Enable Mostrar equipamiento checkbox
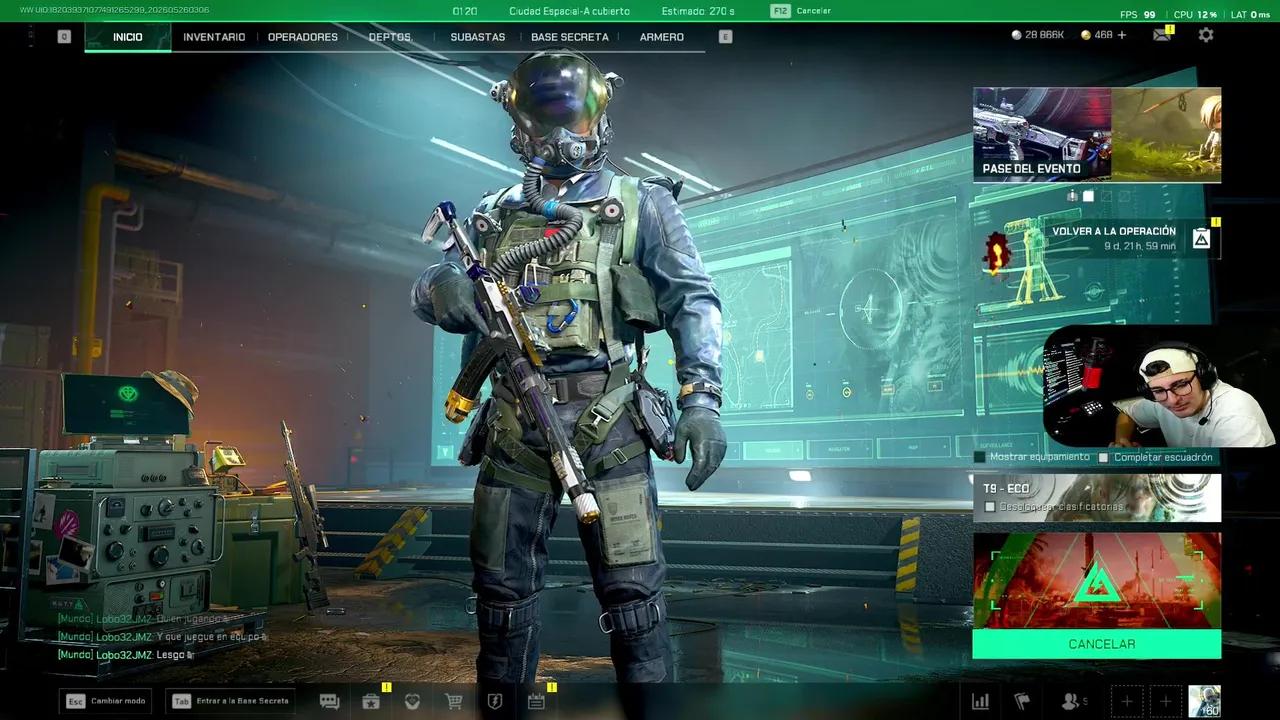This screenshot has height=720, width=1280. coord(980,457)
